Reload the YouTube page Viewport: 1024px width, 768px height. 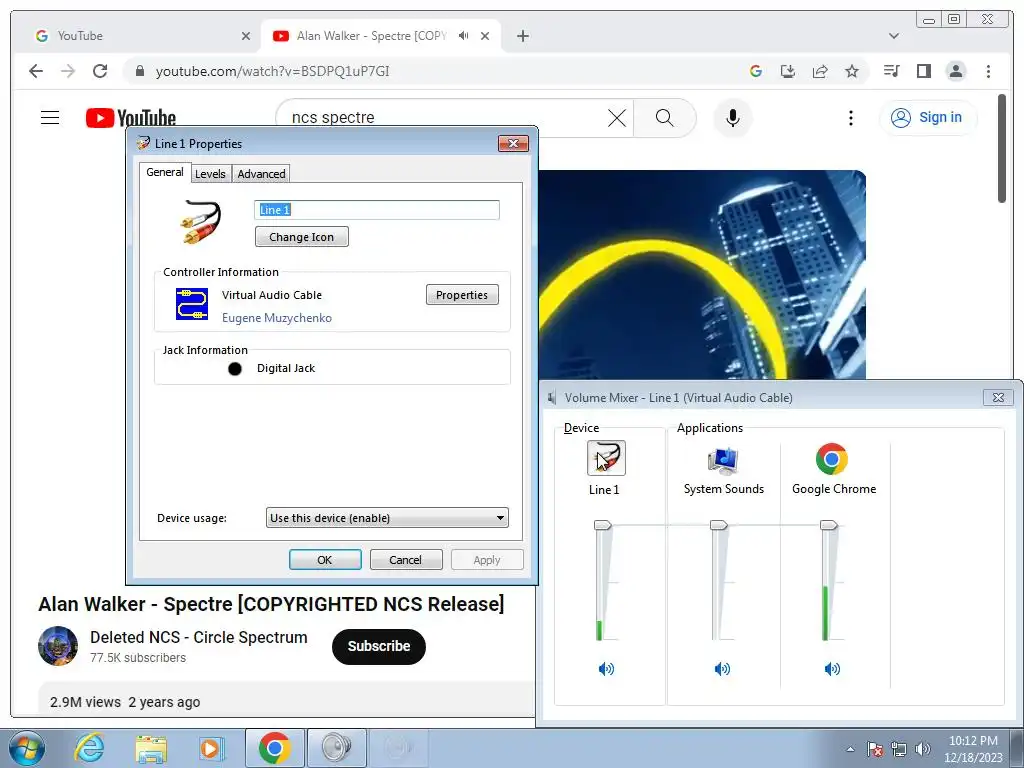[100, 71]
